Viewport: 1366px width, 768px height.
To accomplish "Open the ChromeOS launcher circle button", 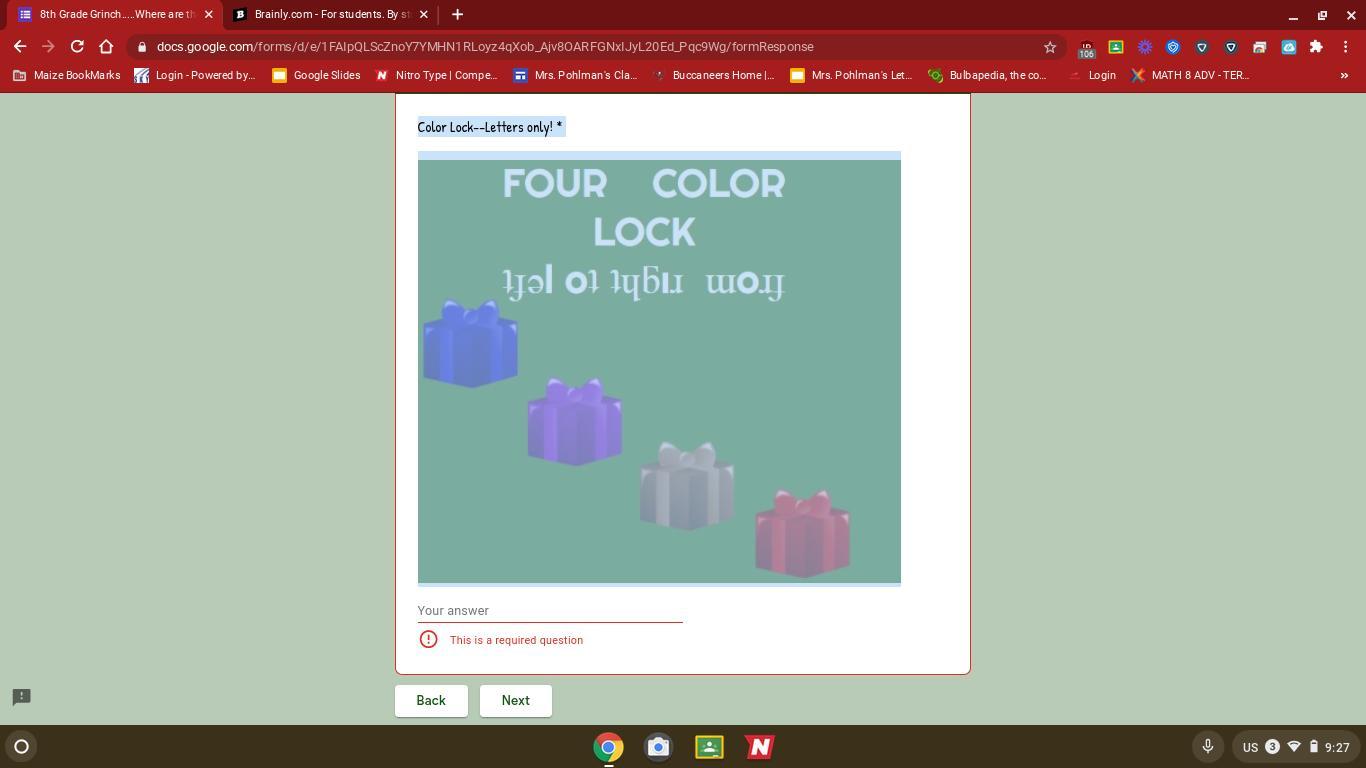I will coord(21,747).
